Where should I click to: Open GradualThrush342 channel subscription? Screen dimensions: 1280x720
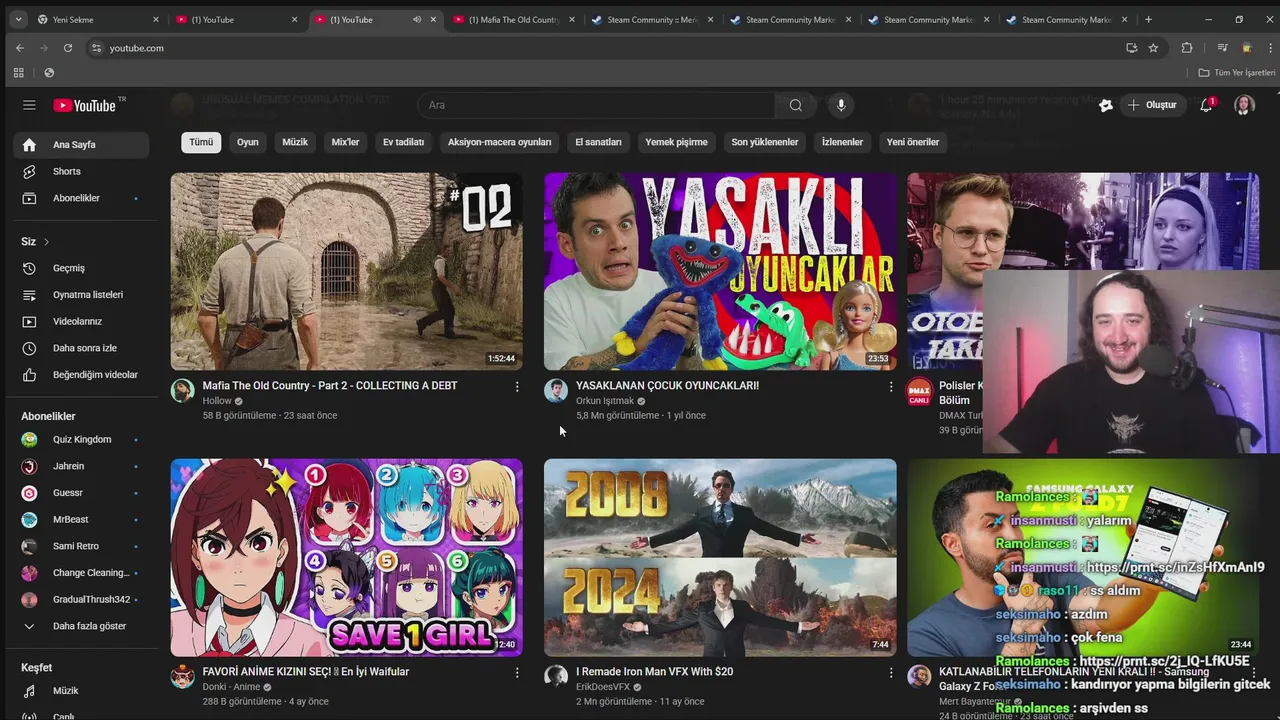[x=81, y=599]
